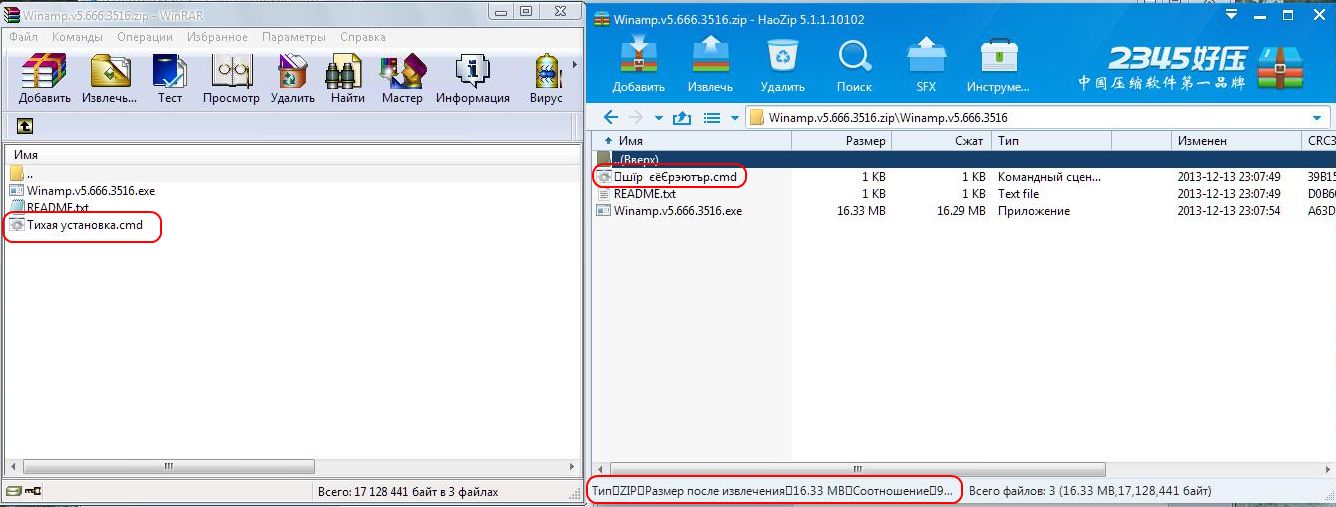Click WinRAR's up-one-level arrow icon

(x=25, y=126)
